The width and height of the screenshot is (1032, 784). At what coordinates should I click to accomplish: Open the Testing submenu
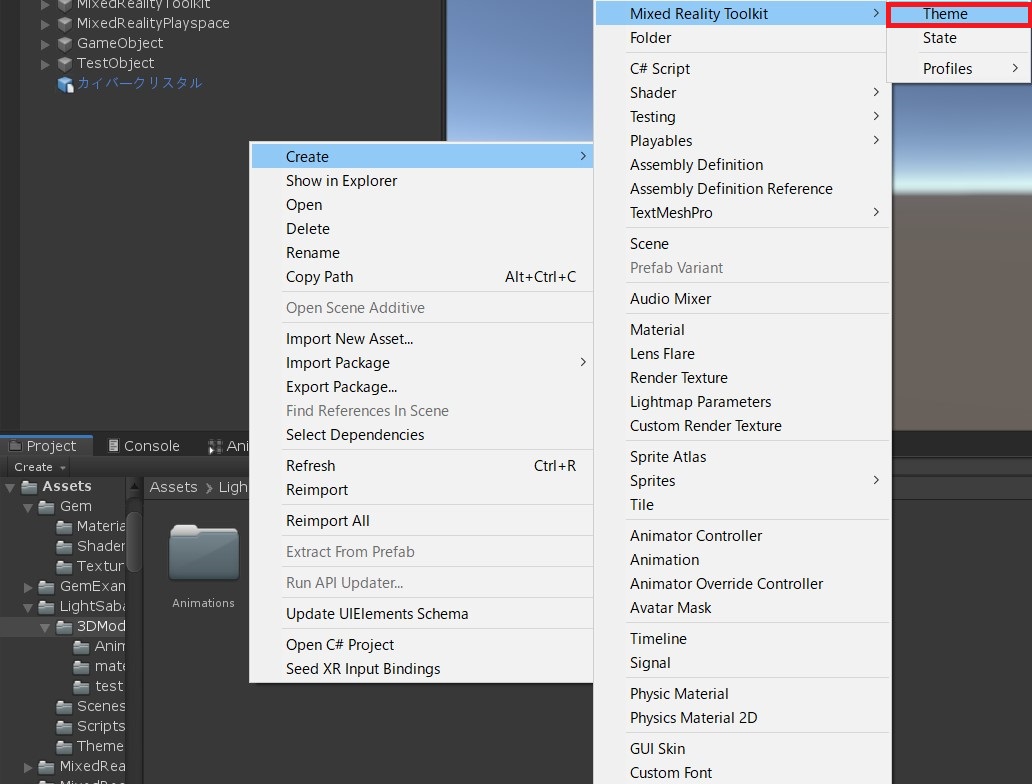click(741, 117)
